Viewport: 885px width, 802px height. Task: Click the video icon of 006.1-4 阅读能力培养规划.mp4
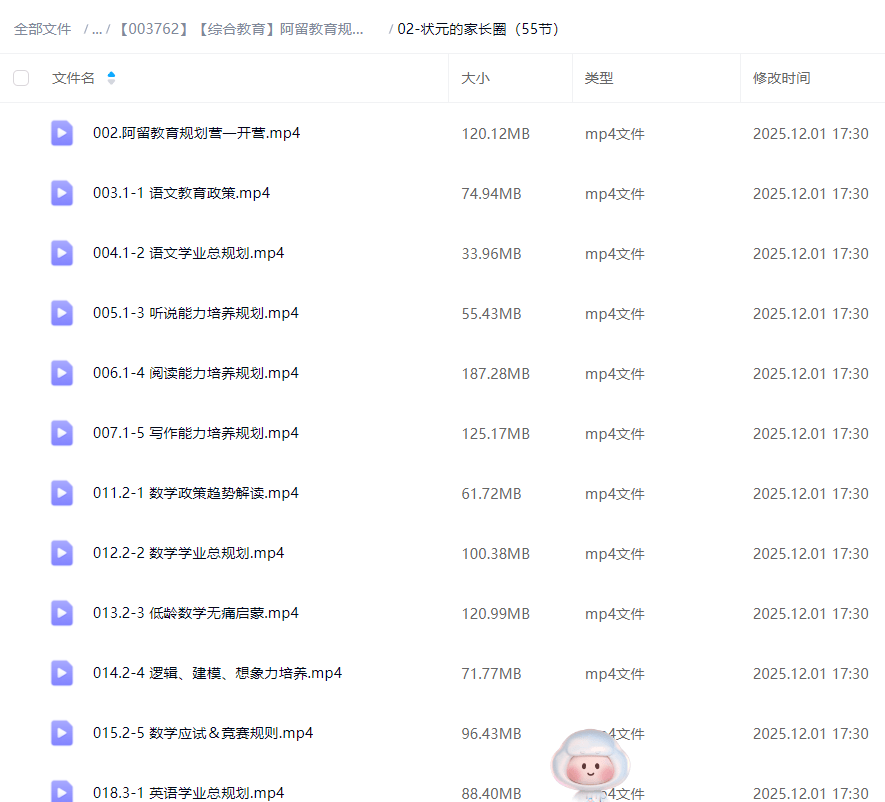[x=62, y=372]
